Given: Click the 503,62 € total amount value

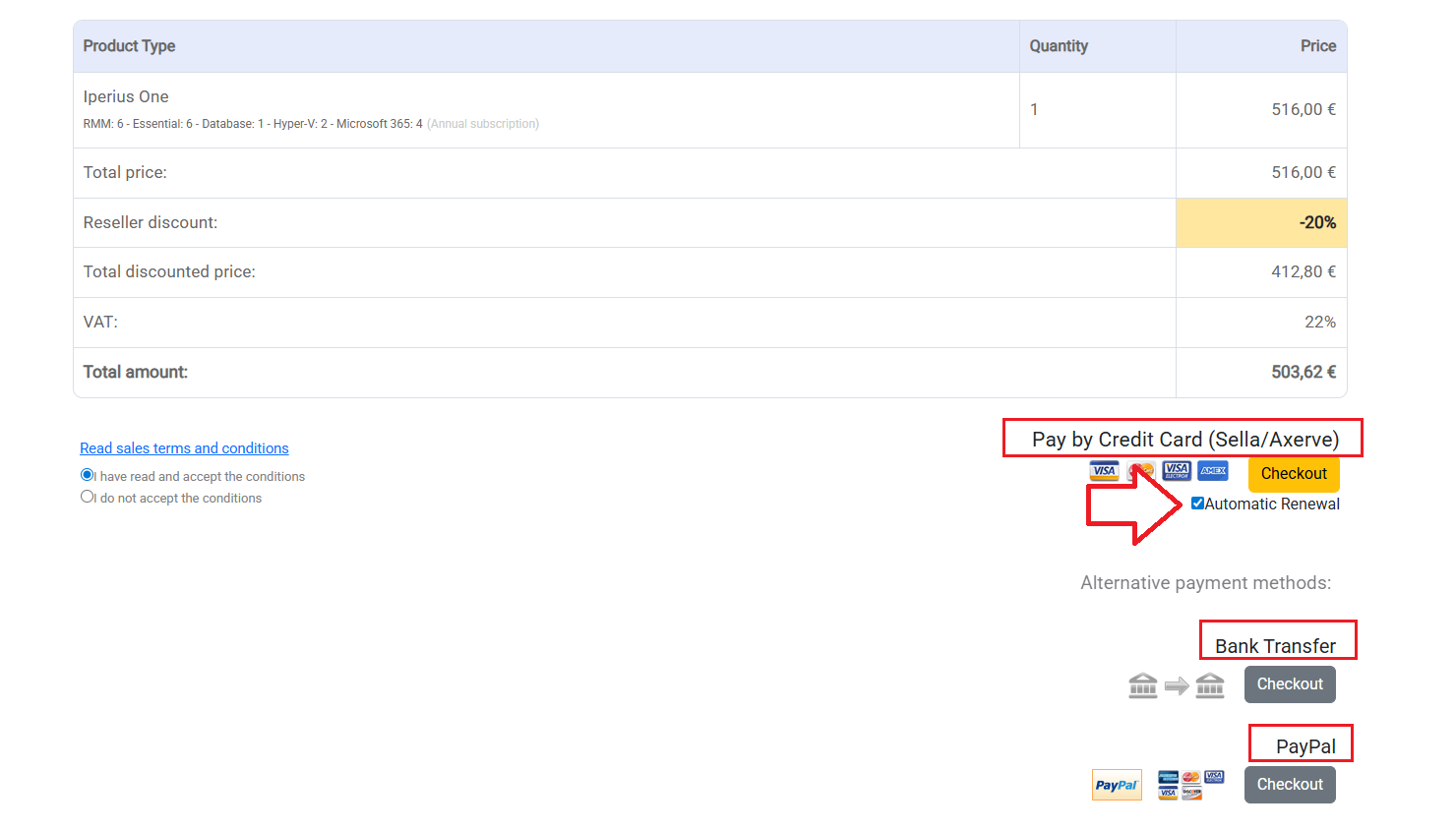Looking at the screenshot, I should click(1303, 372).
